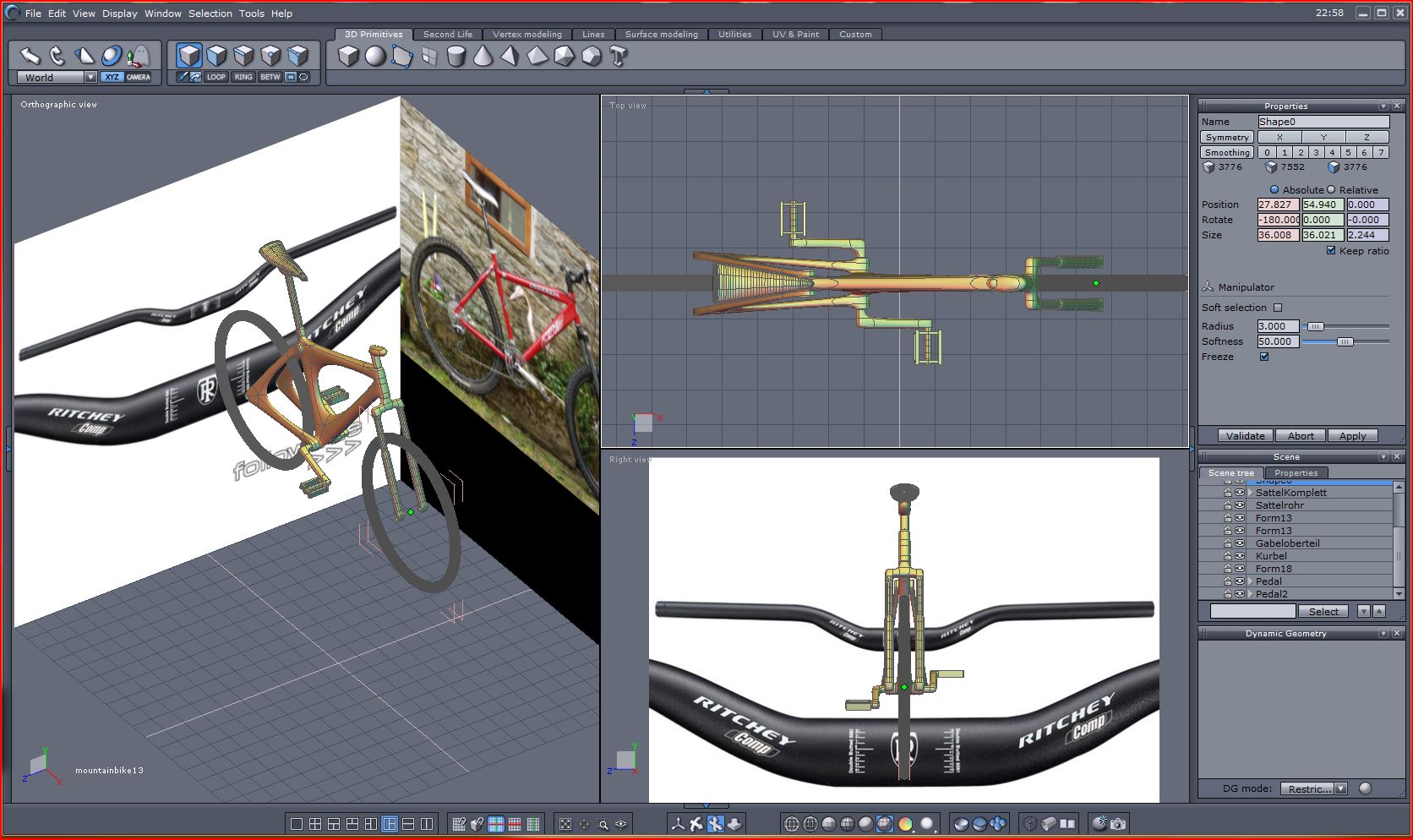The width and height of the screenshot is (1413, 840).
Task: Switch to the Vertex modeling tab
Action: click(526, 35)
